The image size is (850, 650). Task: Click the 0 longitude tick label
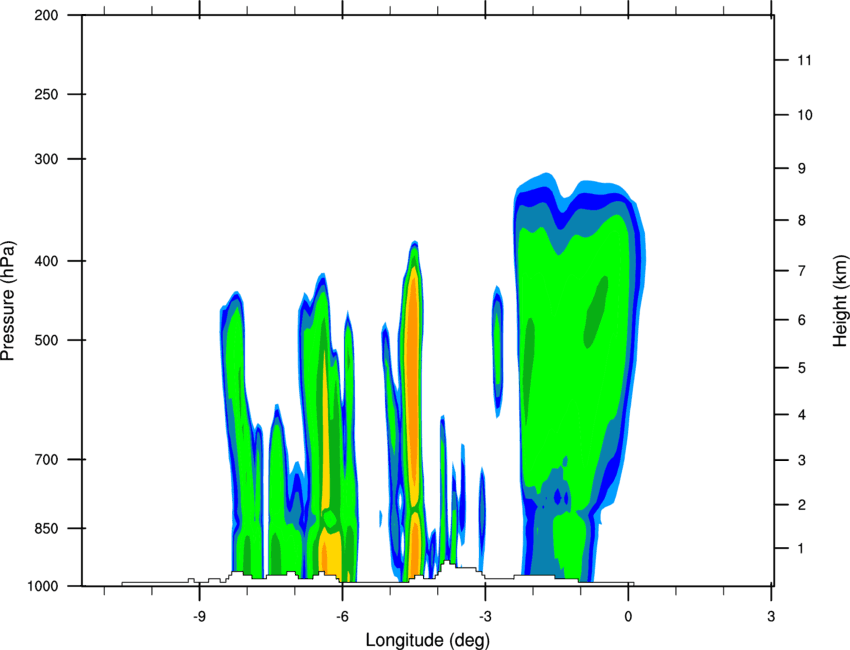(x=628, y=616)
